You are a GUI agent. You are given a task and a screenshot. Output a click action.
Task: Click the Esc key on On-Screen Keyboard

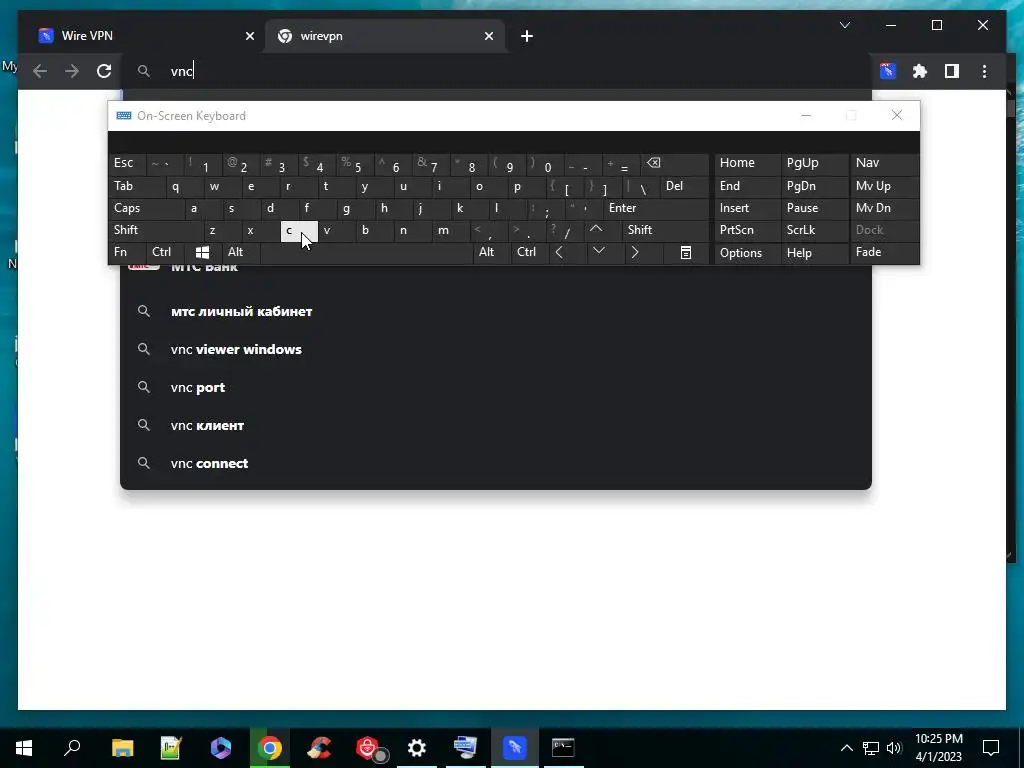pyautogui.click(x=128, y=164)
